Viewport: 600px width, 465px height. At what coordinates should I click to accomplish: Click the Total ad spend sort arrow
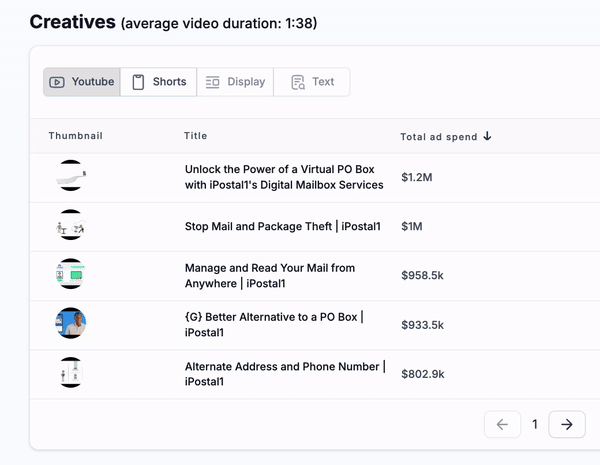pyautogui.click(x=487, y=136)
